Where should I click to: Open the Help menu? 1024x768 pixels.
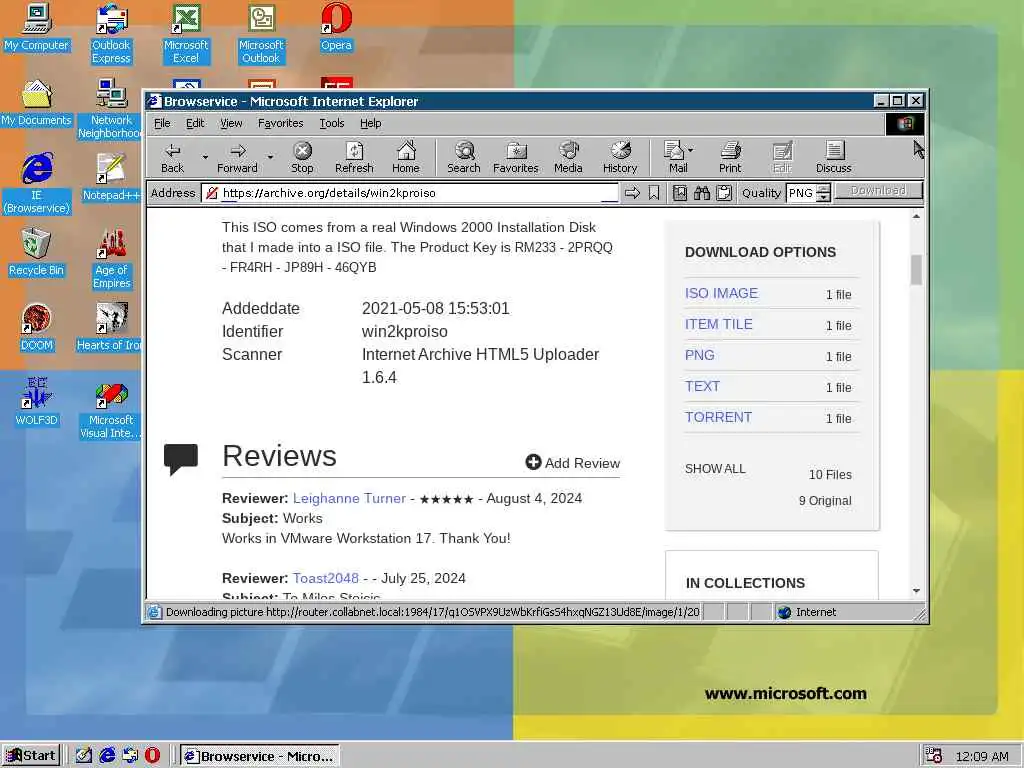(x=370, y=123)
